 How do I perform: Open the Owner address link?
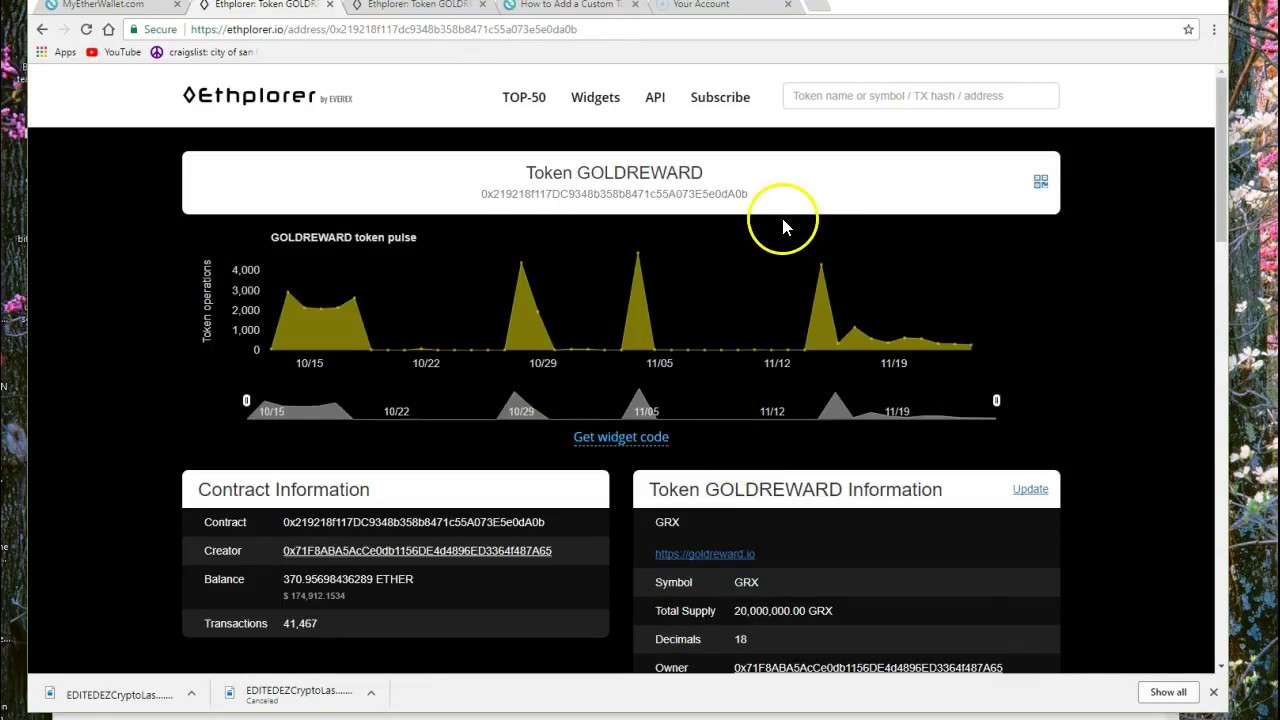pyautogui.click(x=868, y=667)
